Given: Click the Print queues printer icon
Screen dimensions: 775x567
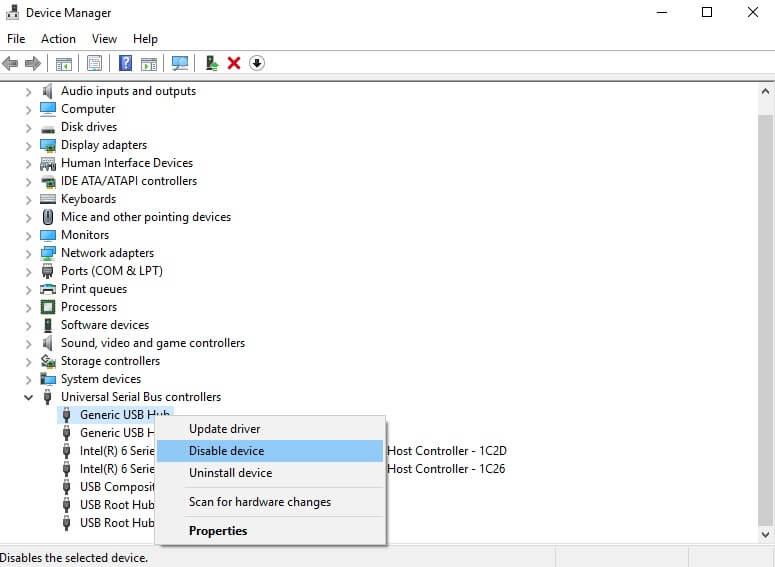Looking at the screenshot, I should (48, 289).
